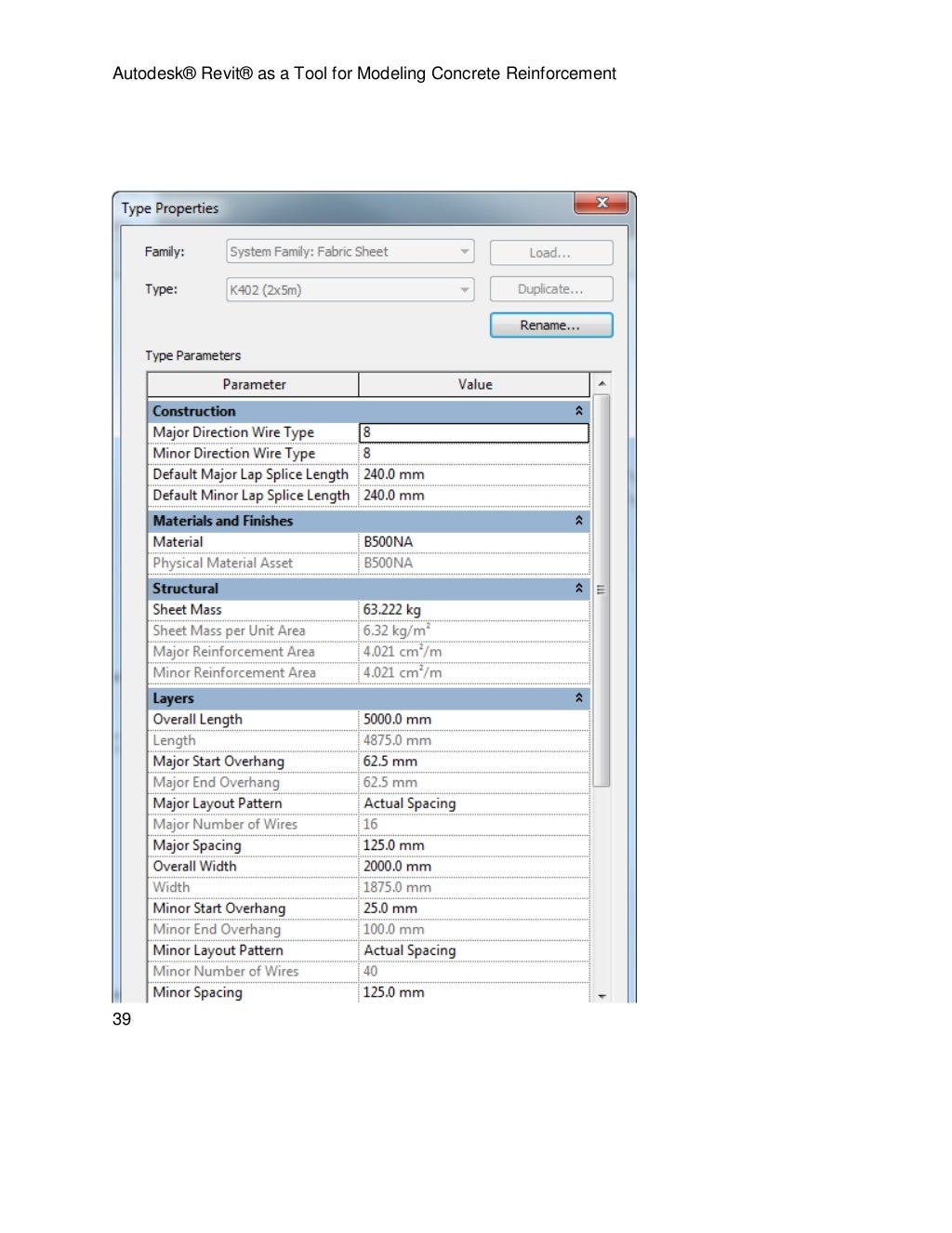Collapse the Structural parameter group
This screenshot has height=1233, width=952.
(x=578, y=589)
